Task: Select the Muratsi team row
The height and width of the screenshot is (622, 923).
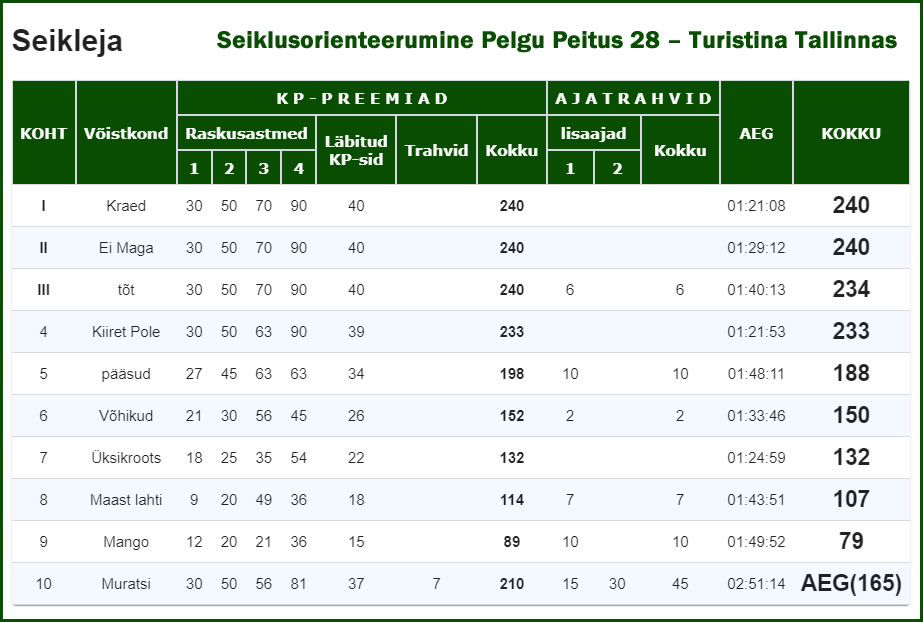Action: 461,584
